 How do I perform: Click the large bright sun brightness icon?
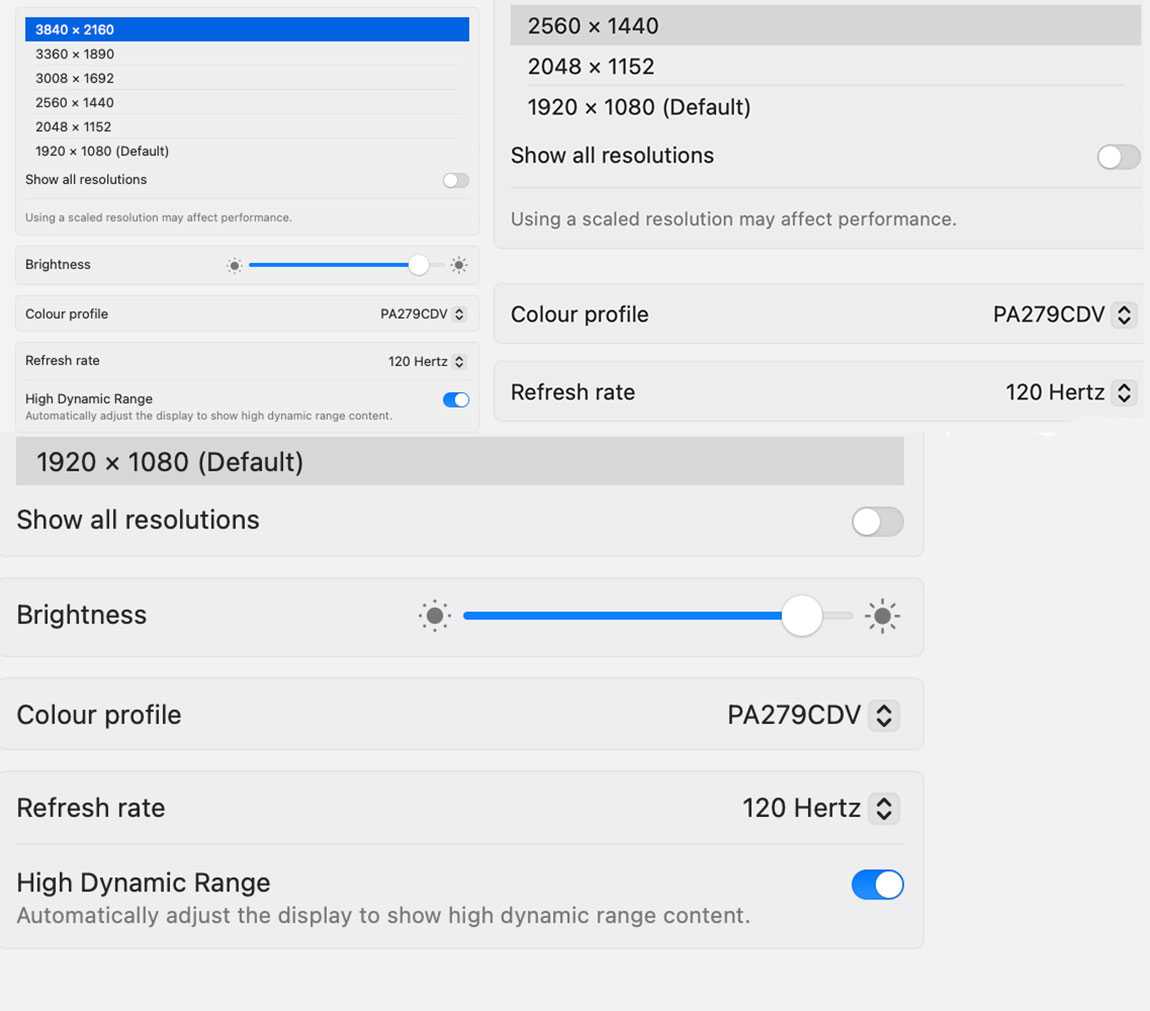click(882, 616)
